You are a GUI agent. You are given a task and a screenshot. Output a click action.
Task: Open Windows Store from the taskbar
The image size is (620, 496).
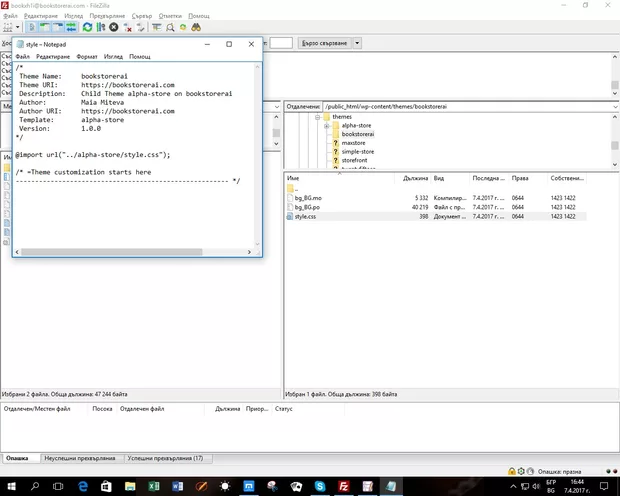pos(106,486)
